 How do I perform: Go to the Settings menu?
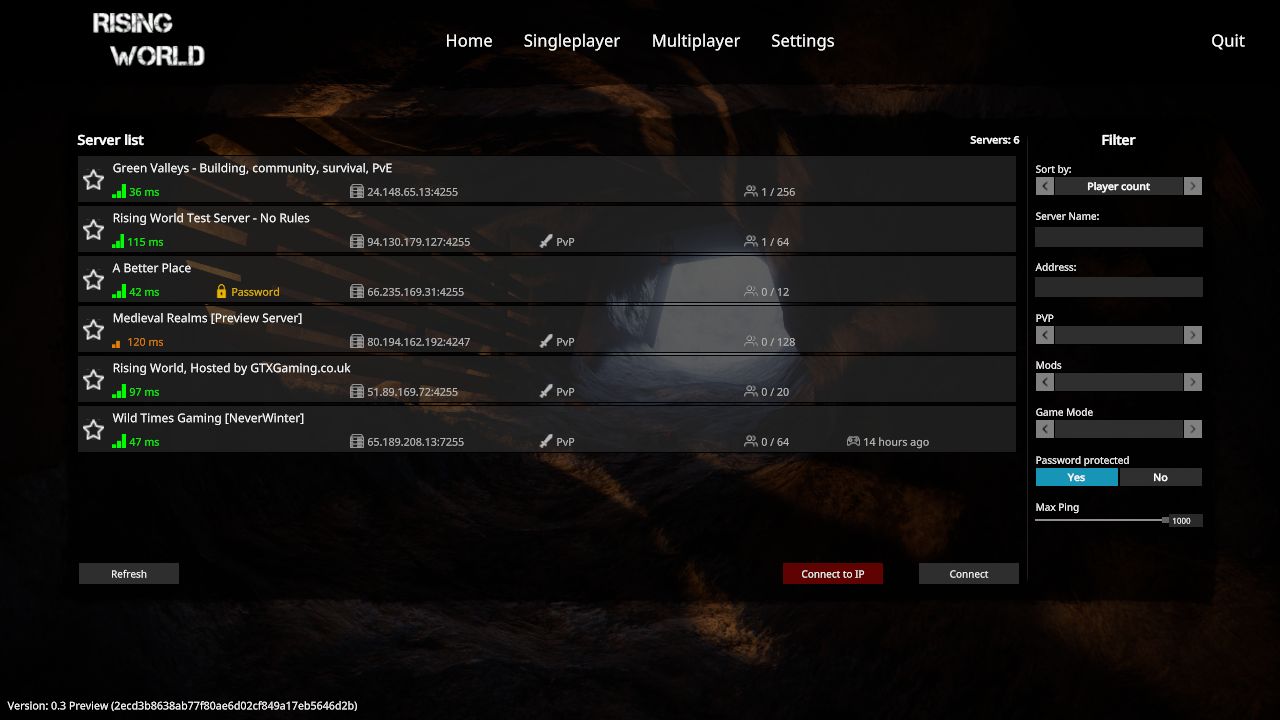click(x=802, y=41)
